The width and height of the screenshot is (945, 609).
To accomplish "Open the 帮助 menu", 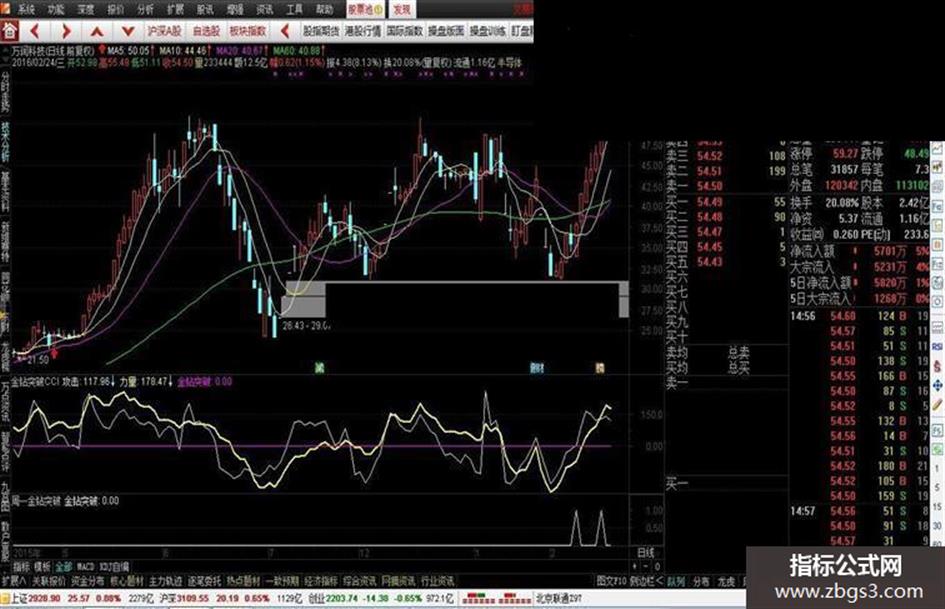I will tap(324, 9).
